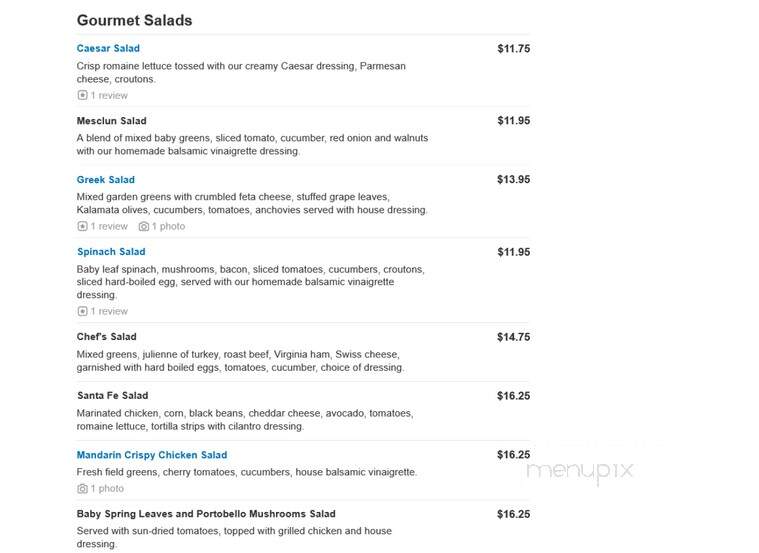Click the Spinach Salad review star icon
The width and height of the screenshot is (759, 553).
point(82,311)
